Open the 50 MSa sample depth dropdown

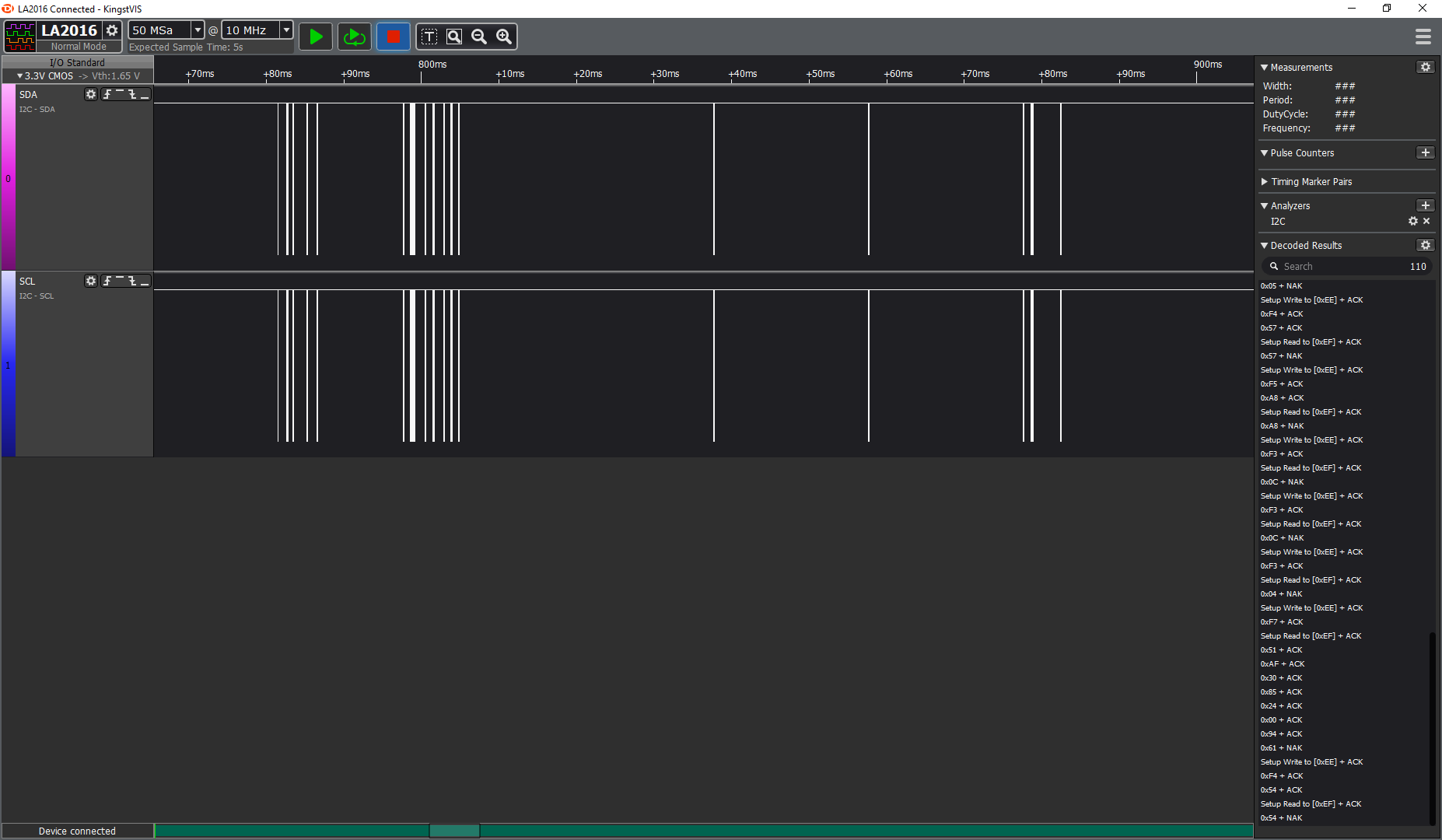[198, 30]
